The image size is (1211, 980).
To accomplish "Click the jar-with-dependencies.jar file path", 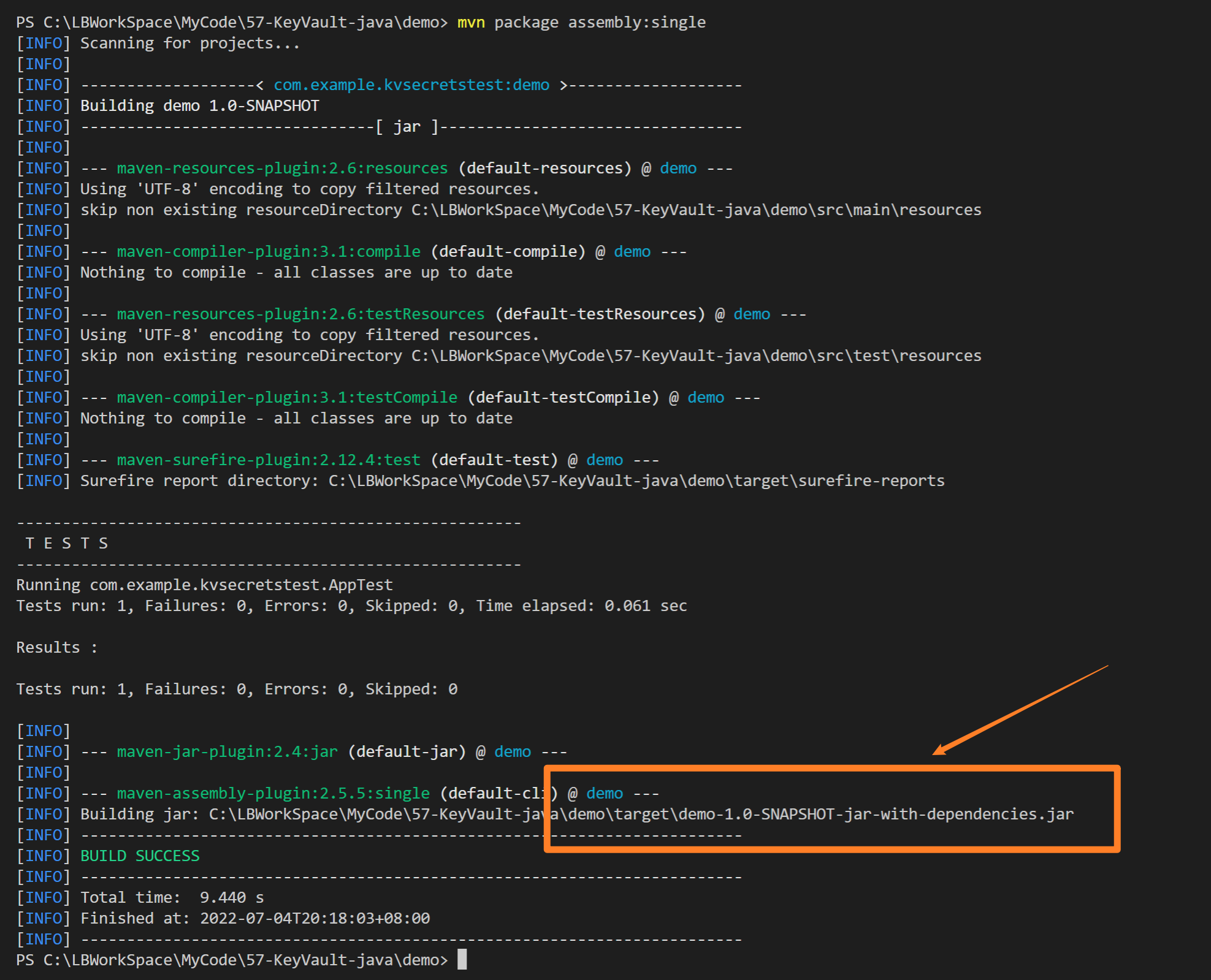I will pyautogui.click(x=641, y=814).
